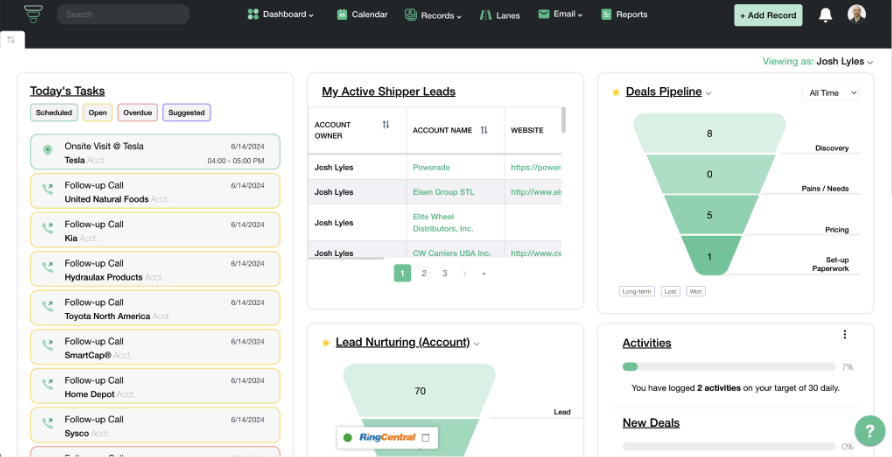The width and height of the screenshot is (892, 457).
Task: Click phone icon on United Natural Foods task
Action: (48, 189)
